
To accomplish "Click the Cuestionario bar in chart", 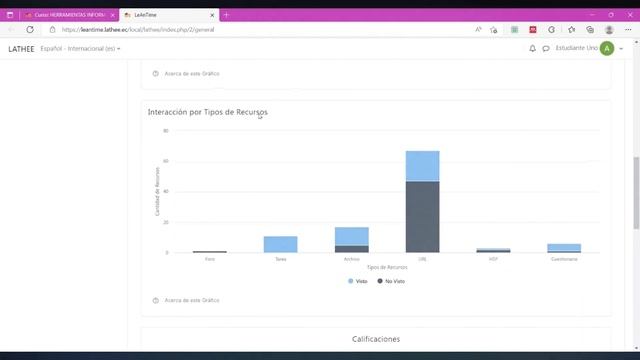I will coord(564,248).
